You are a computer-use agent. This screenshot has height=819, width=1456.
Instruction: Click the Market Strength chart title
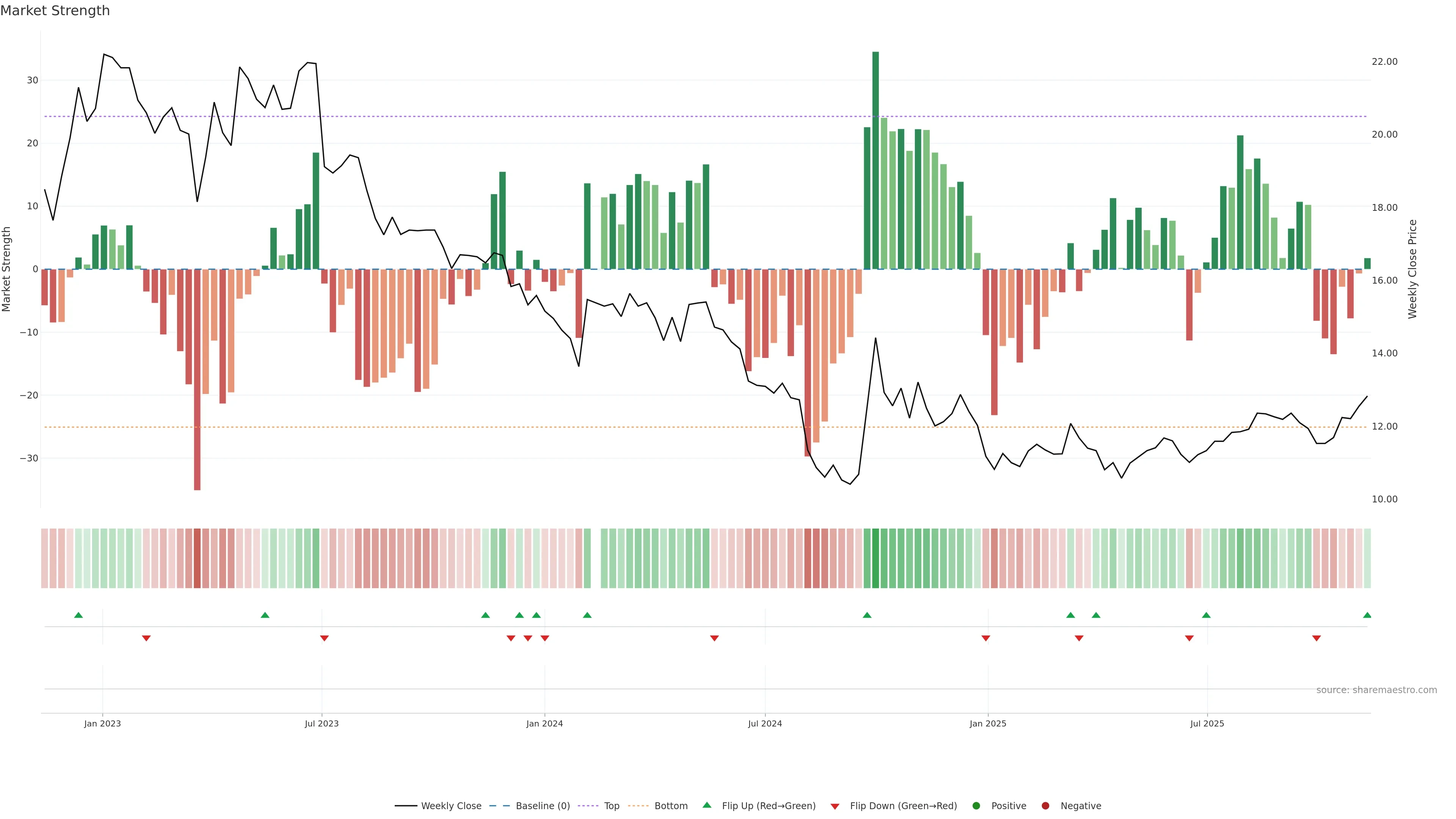[55, 11]
